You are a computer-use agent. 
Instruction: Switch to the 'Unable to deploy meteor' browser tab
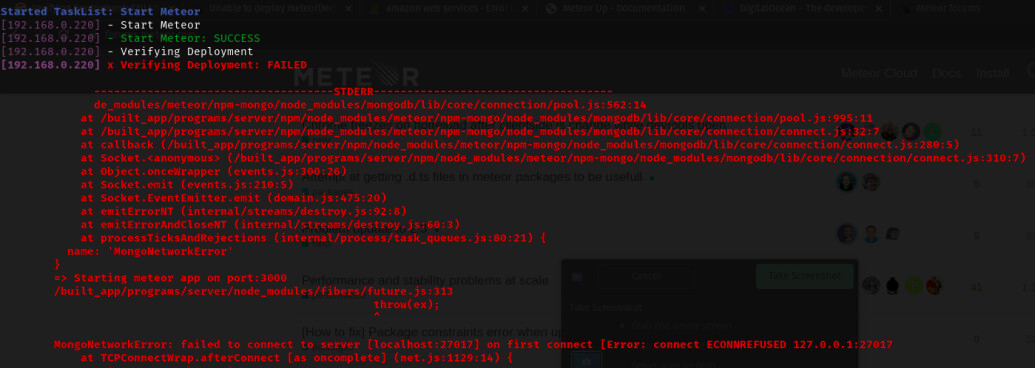point(273,9)
